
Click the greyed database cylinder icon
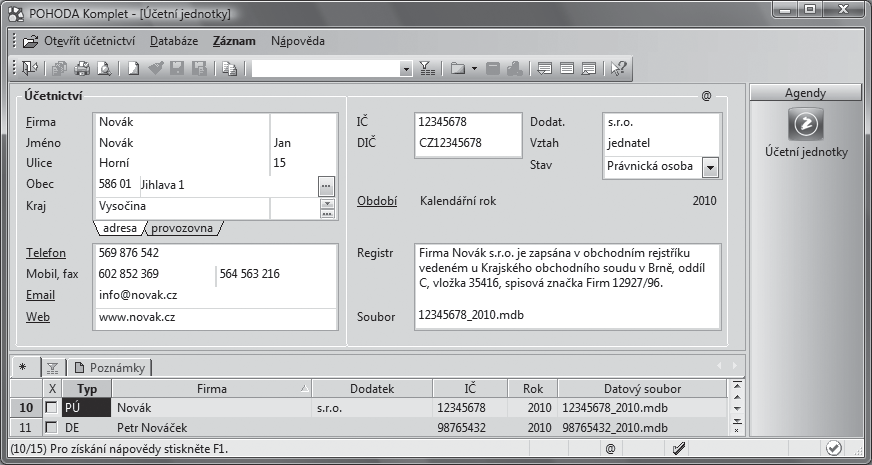pyautogui.click(x=493, y=68)
